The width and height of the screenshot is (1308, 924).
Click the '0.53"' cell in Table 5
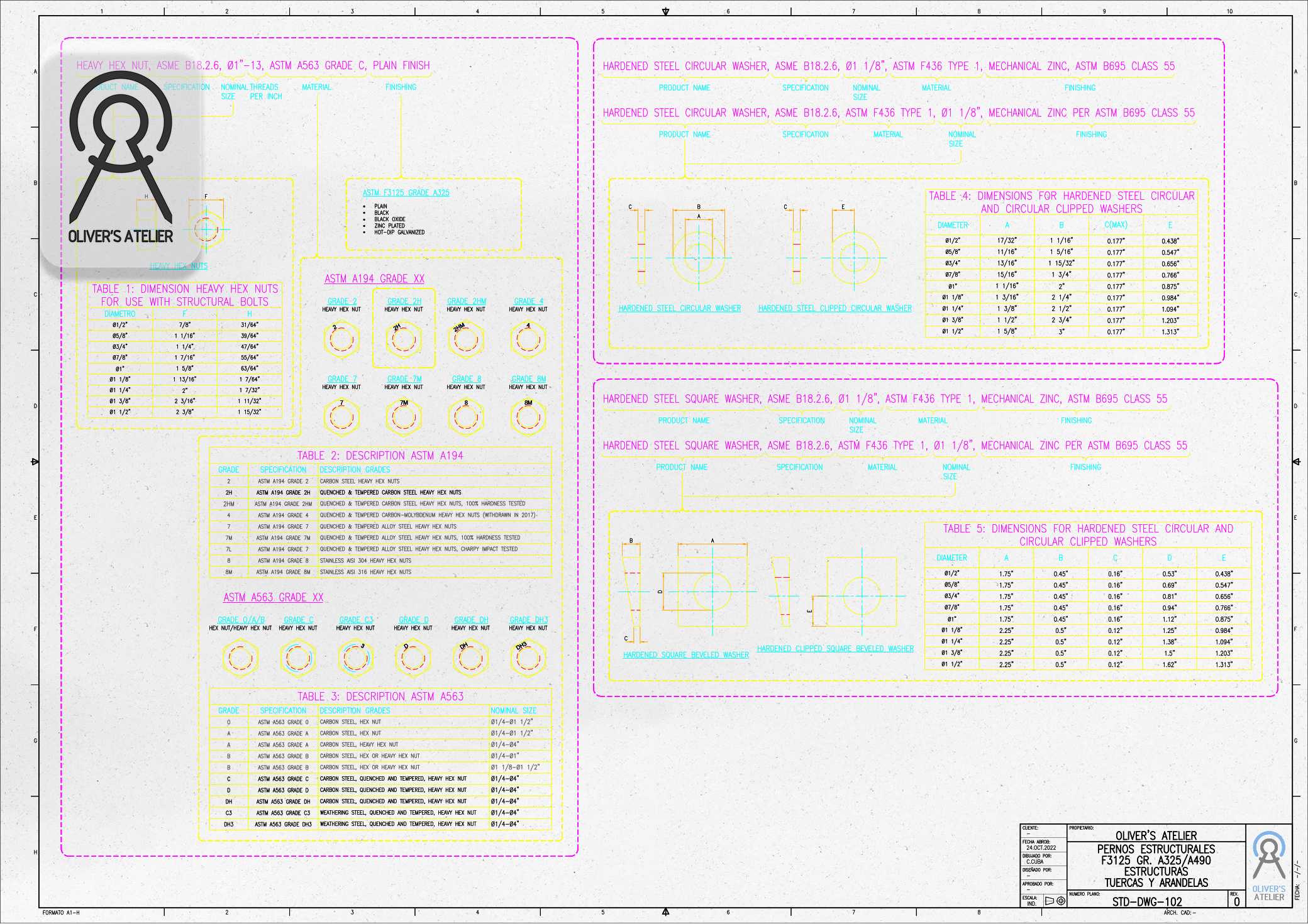tap(1170, 574)
